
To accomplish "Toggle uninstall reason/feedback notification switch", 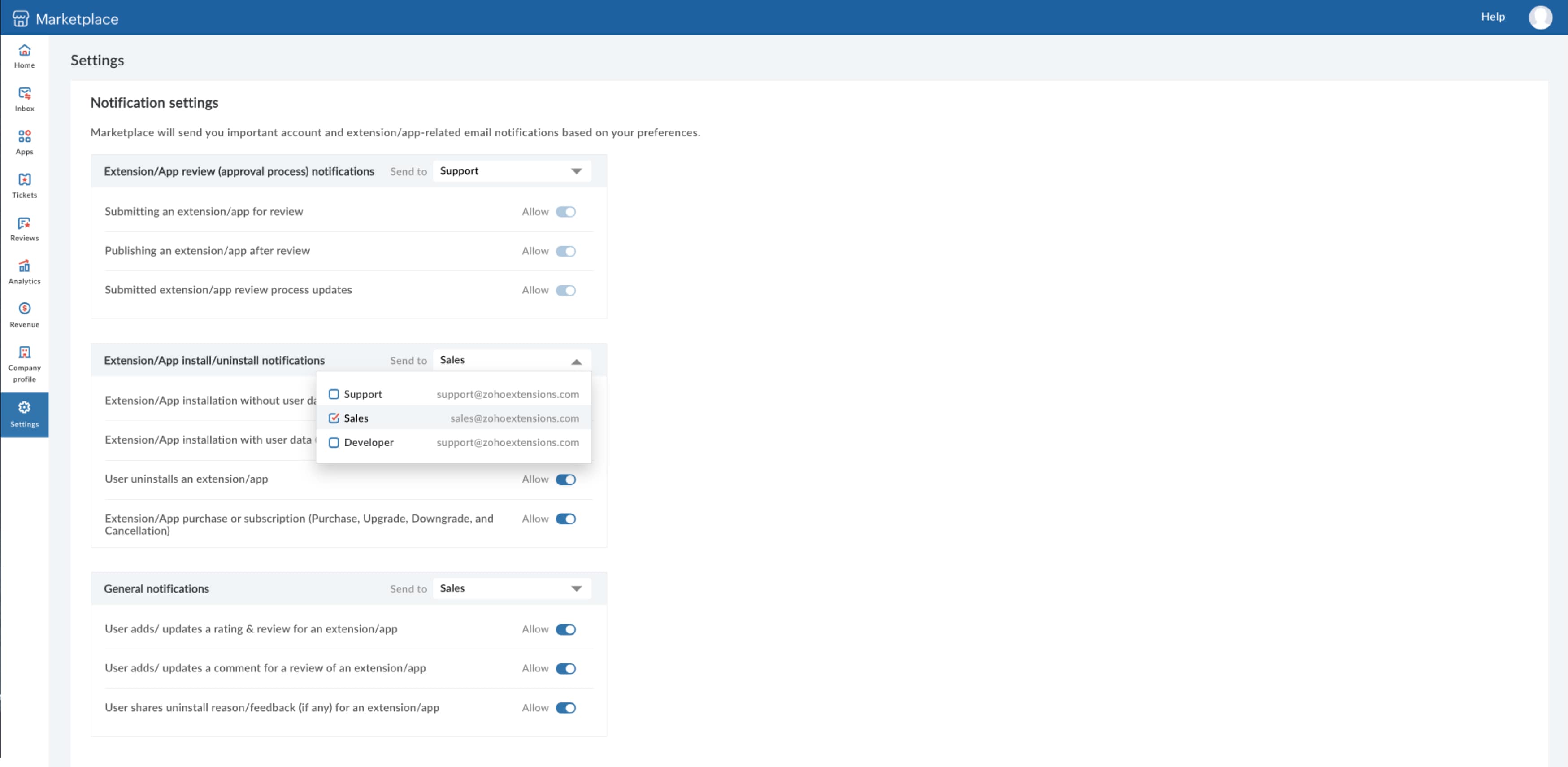I will click(565, 708).
